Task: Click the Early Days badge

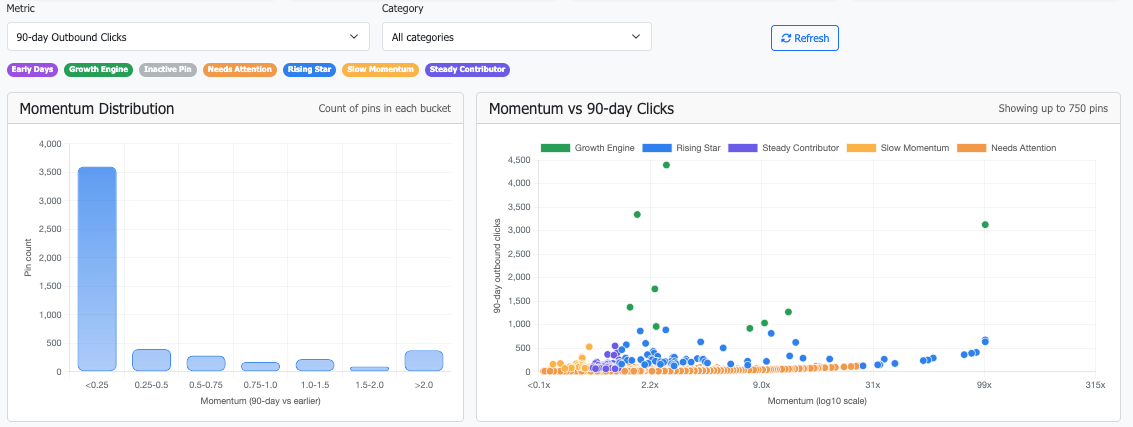Action: [x=33, y=70]
